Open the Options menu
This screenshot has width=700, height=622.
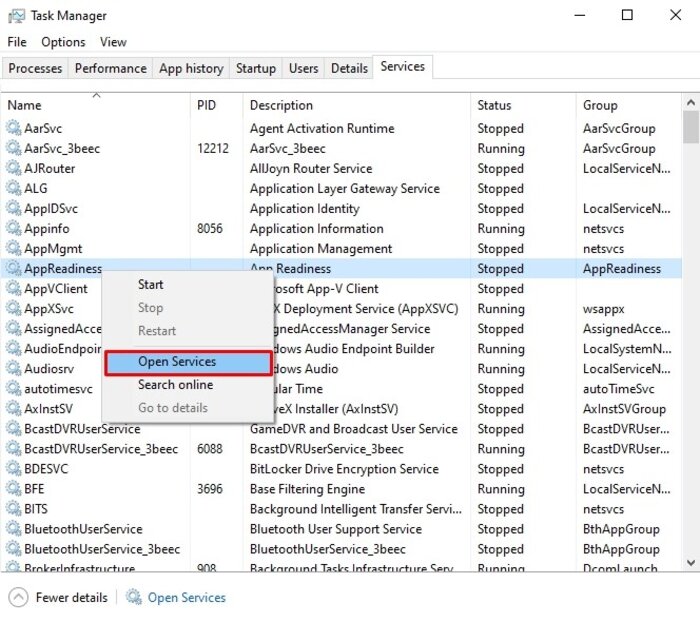63,42
